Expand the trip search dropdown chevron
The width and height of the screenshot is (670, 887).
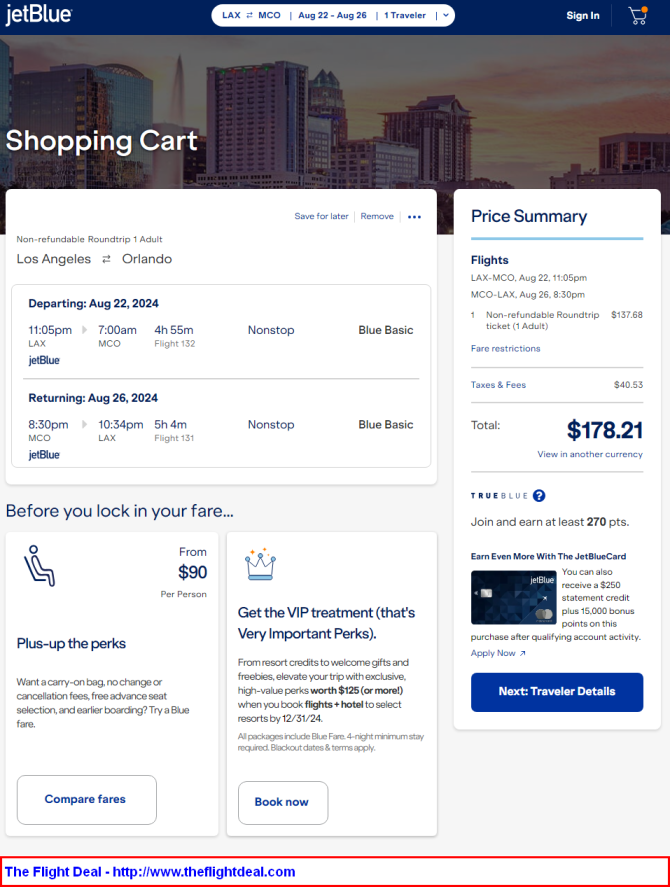tap(444, 15)
